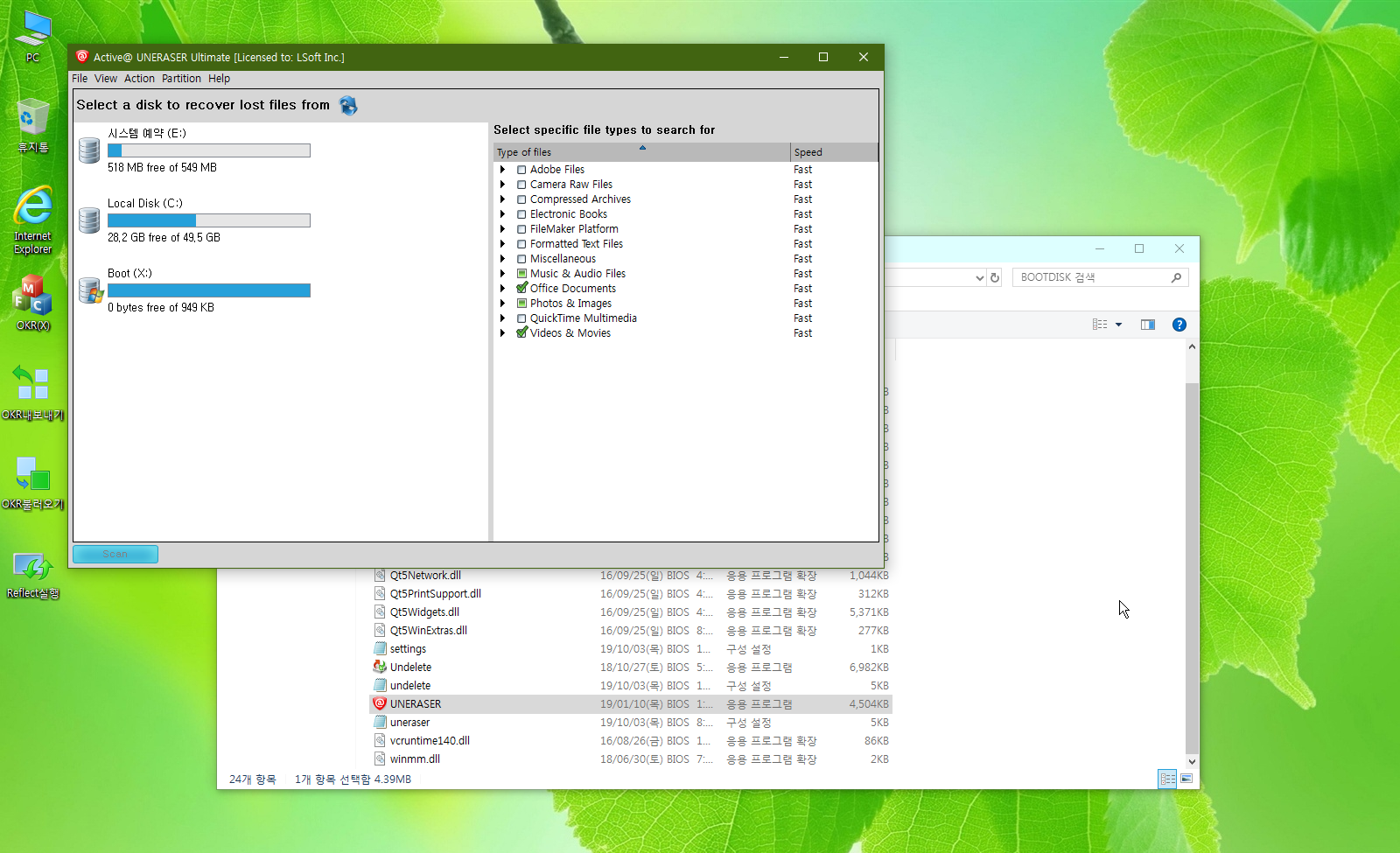Image resolution: width=1400 pixels, height=853 pixels.
Task: Select the Undelete application file icon
Action: point(380,667)
